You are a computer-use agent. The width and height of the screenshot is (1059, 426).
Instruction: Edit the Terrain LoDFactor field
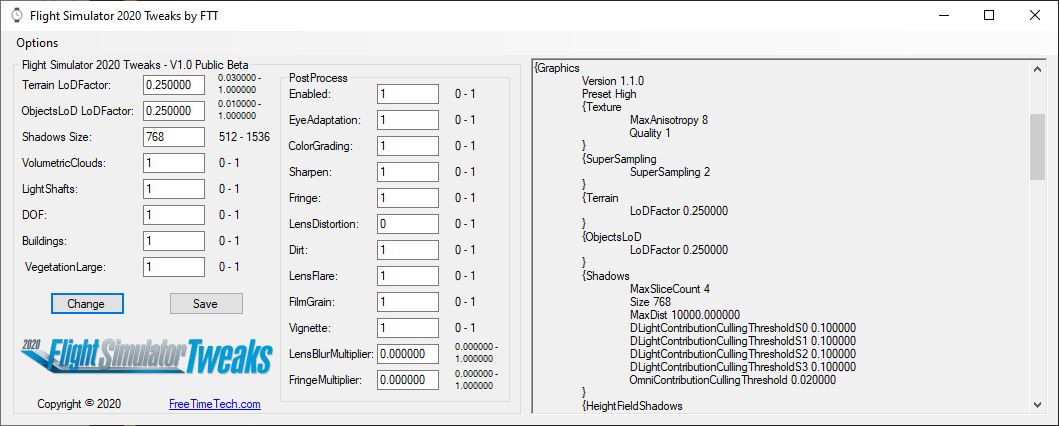tap(174, 85)
